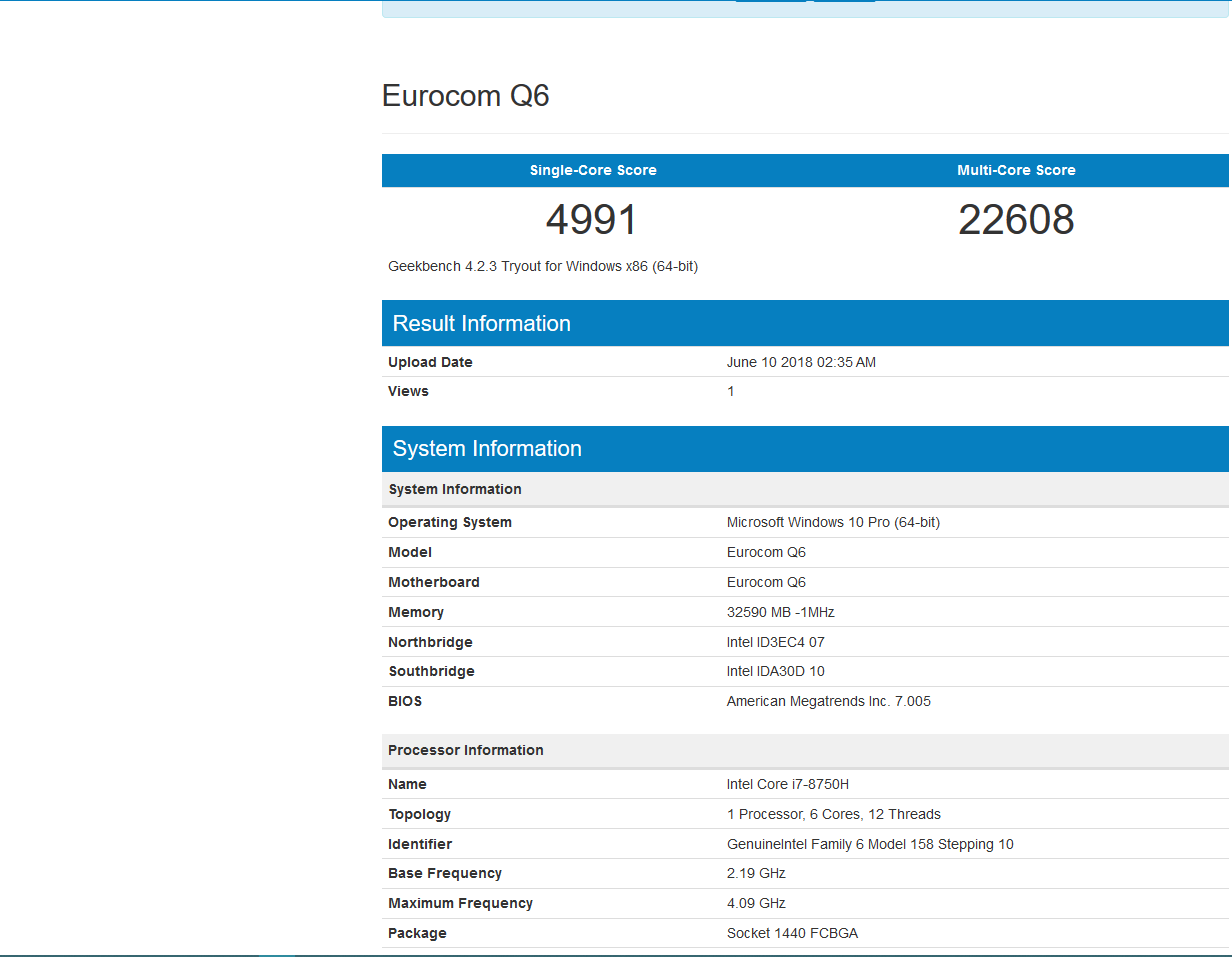Select the Single-Core Score header
1232x957 pixels.
[592, 170]
